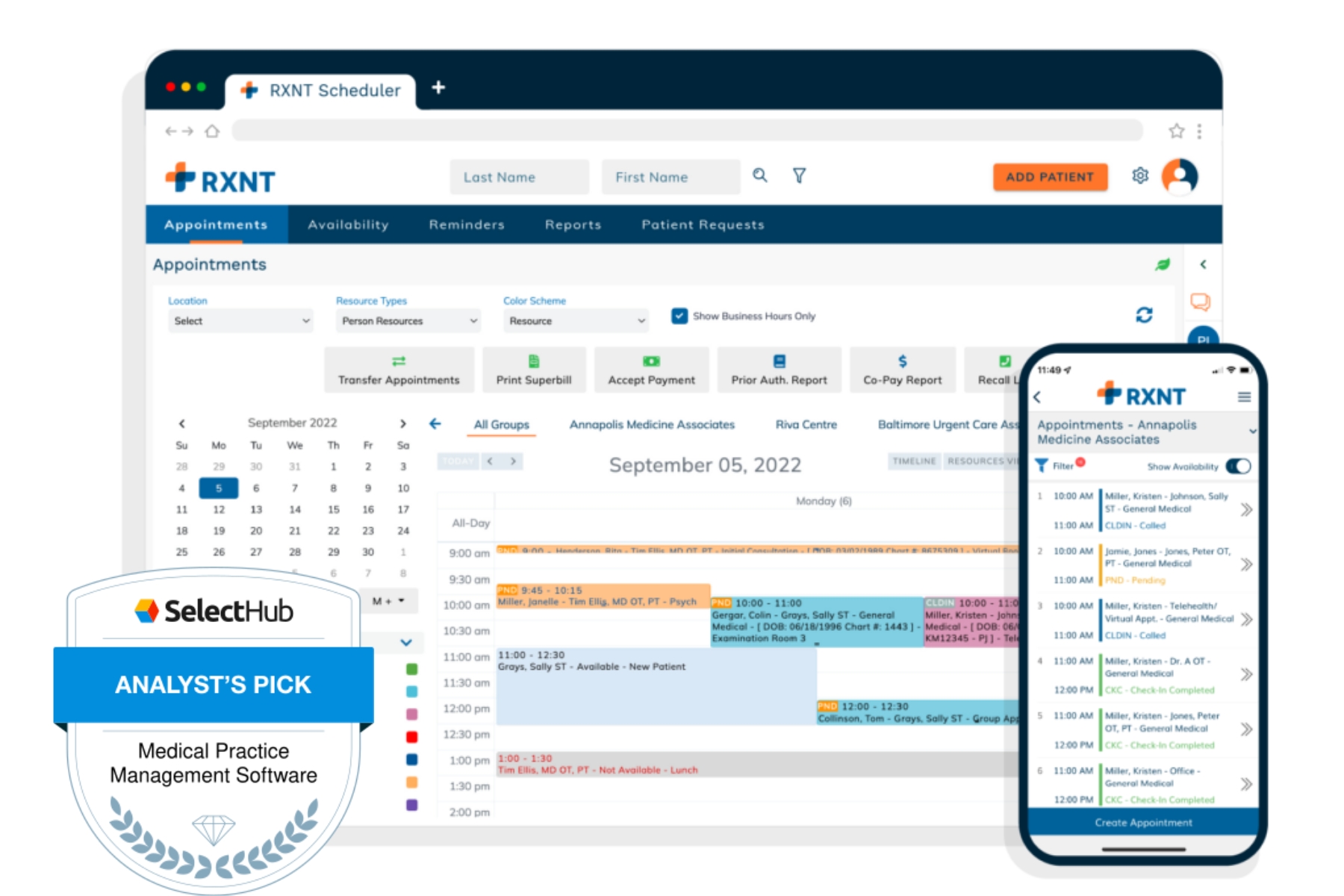Switch to Timeline view
The image size is (1344, 896).
pos(914,461)
